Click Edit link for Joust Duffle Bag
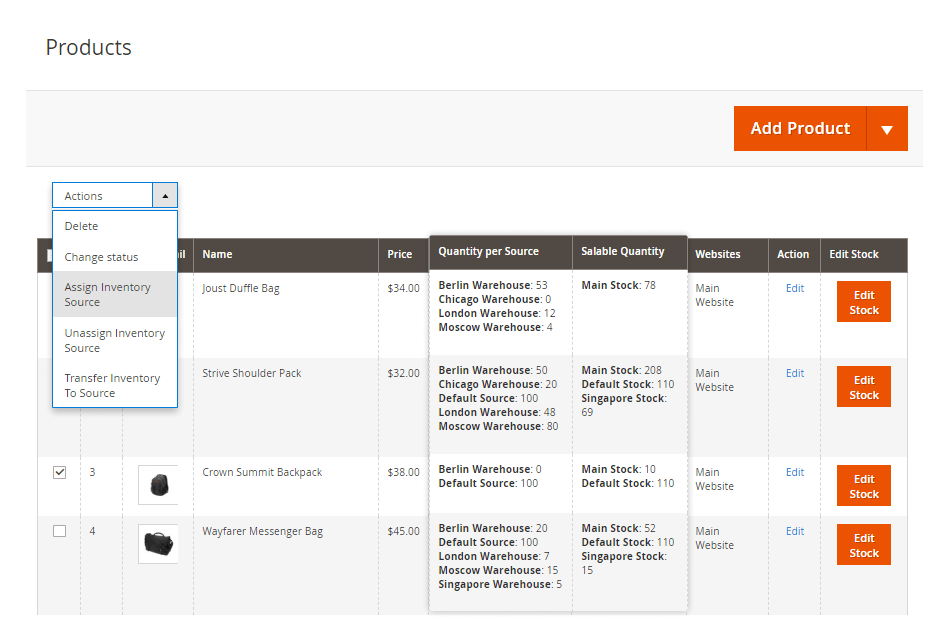The image size is (947, 636). (794, 288)
